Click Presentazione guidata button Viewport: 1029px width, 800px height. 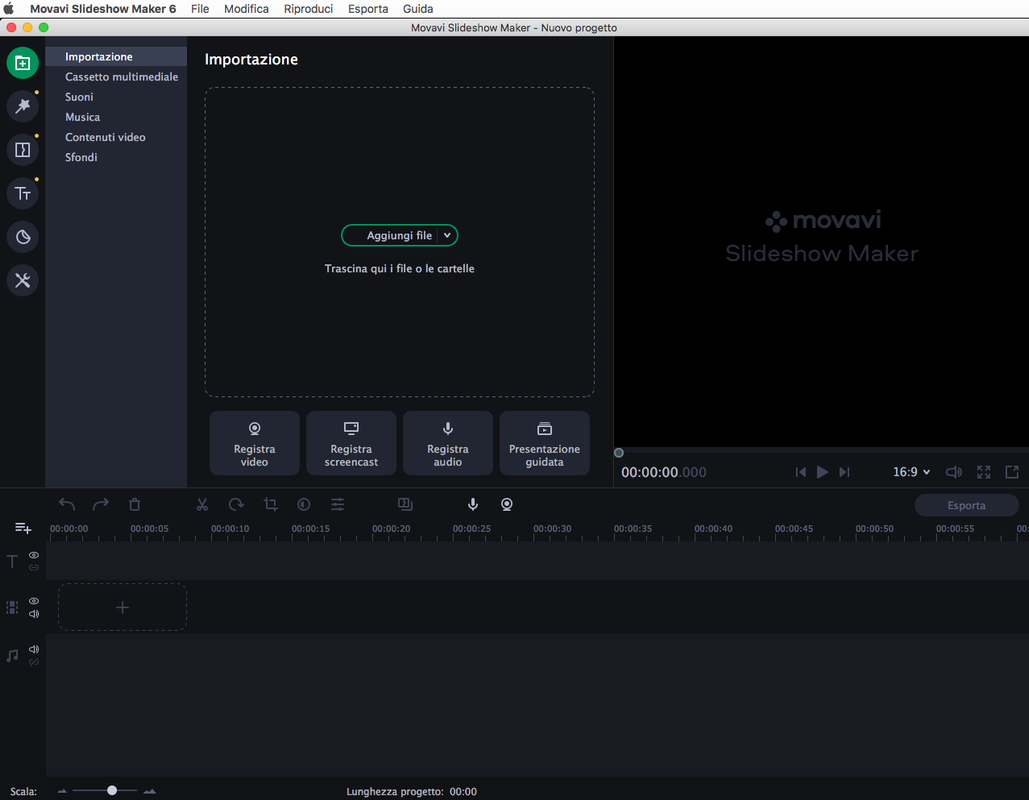pos(545,443)
